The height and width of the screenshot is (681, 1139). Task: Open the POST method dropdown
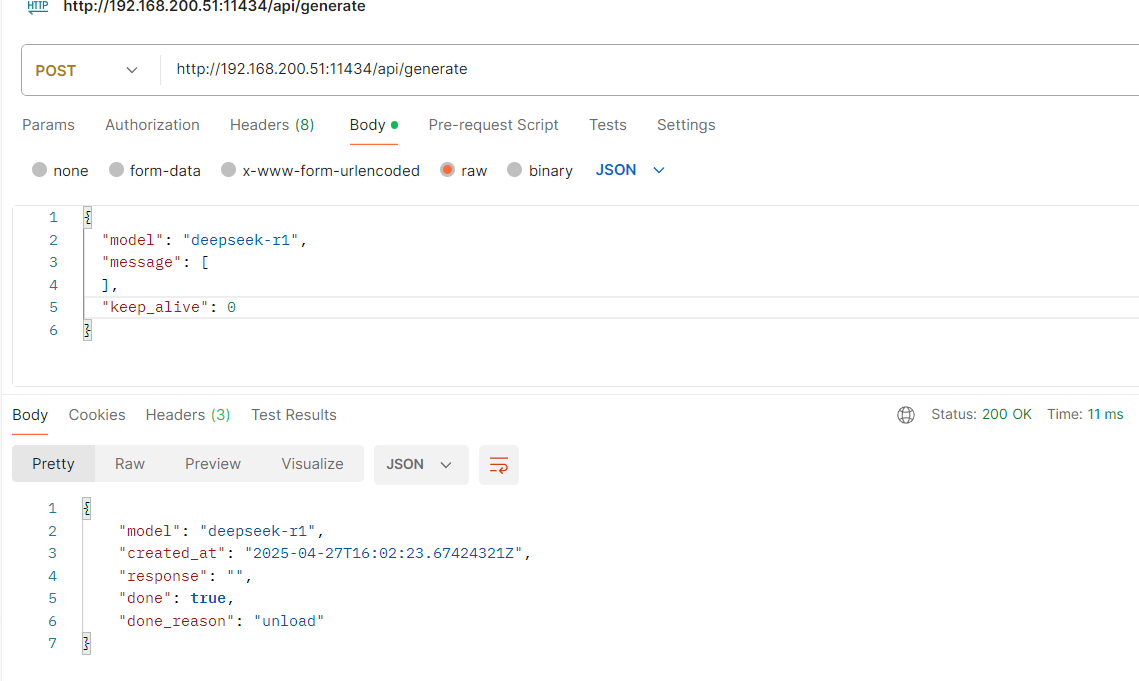coord(86,70)
